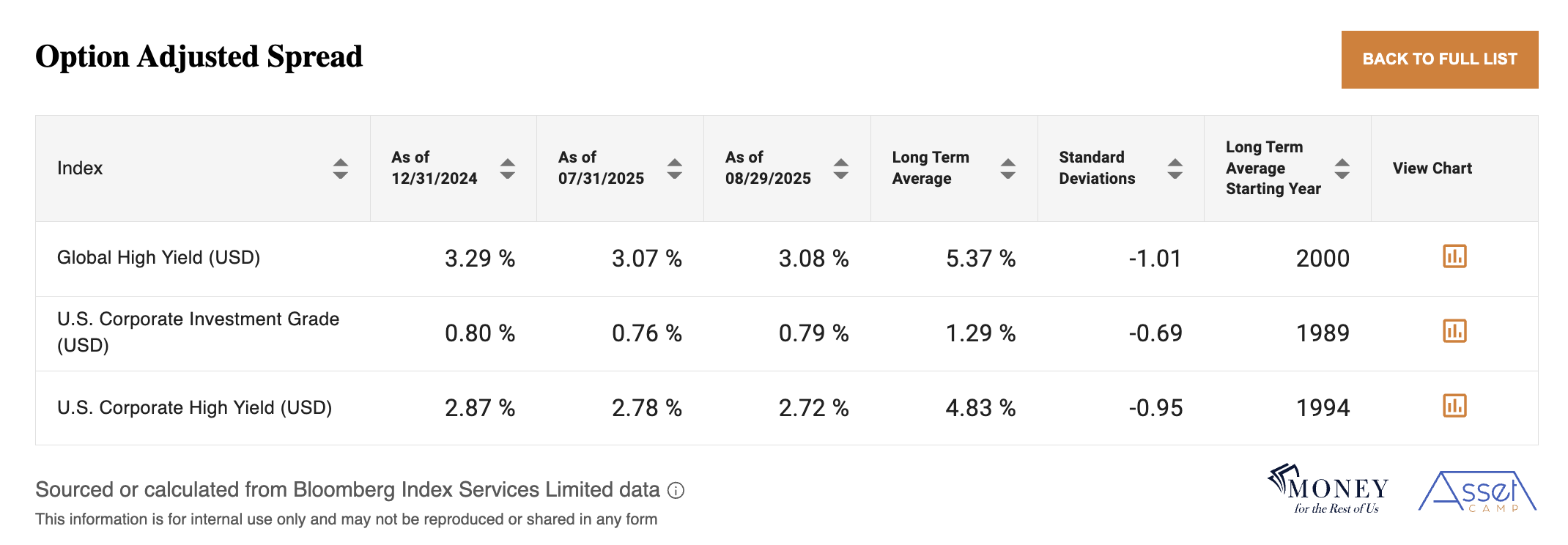
Task: Click the Global High Yield 08/29/2025 value 3.08 %
Action: coord(813,259)
